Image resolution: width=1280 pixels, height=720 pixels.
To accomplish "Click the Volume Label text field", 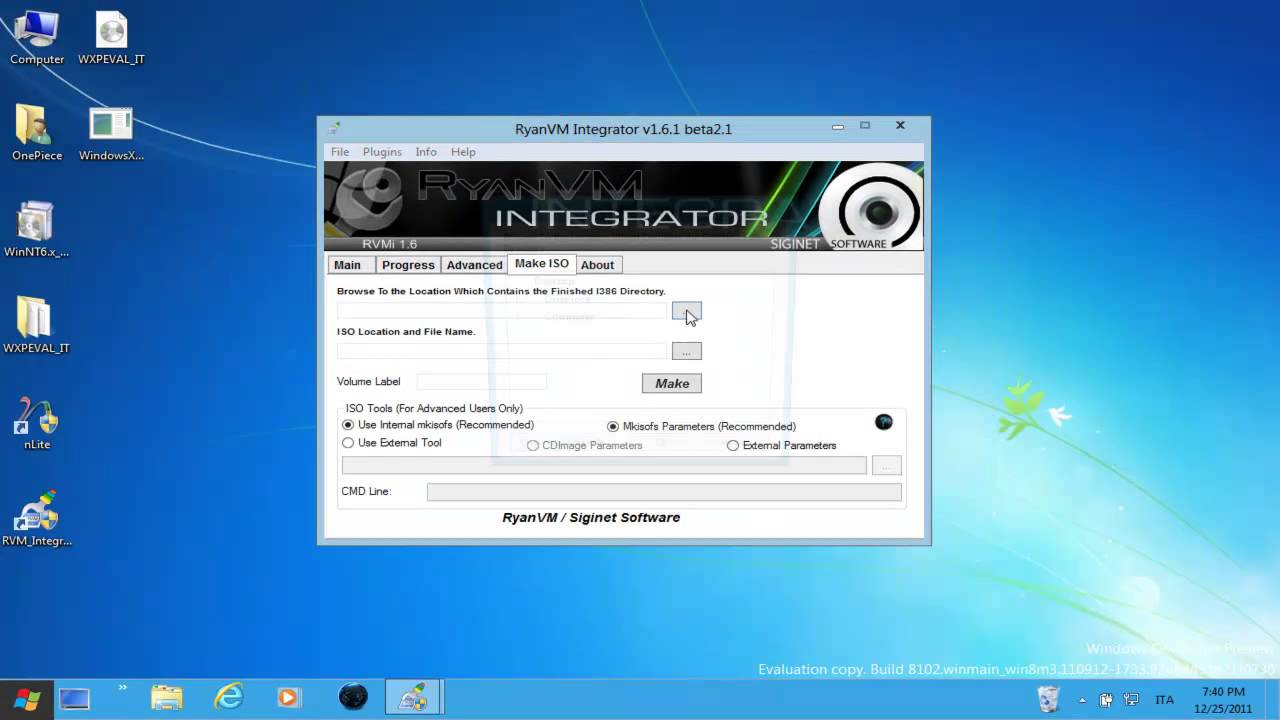I will (x=482, y=382).
